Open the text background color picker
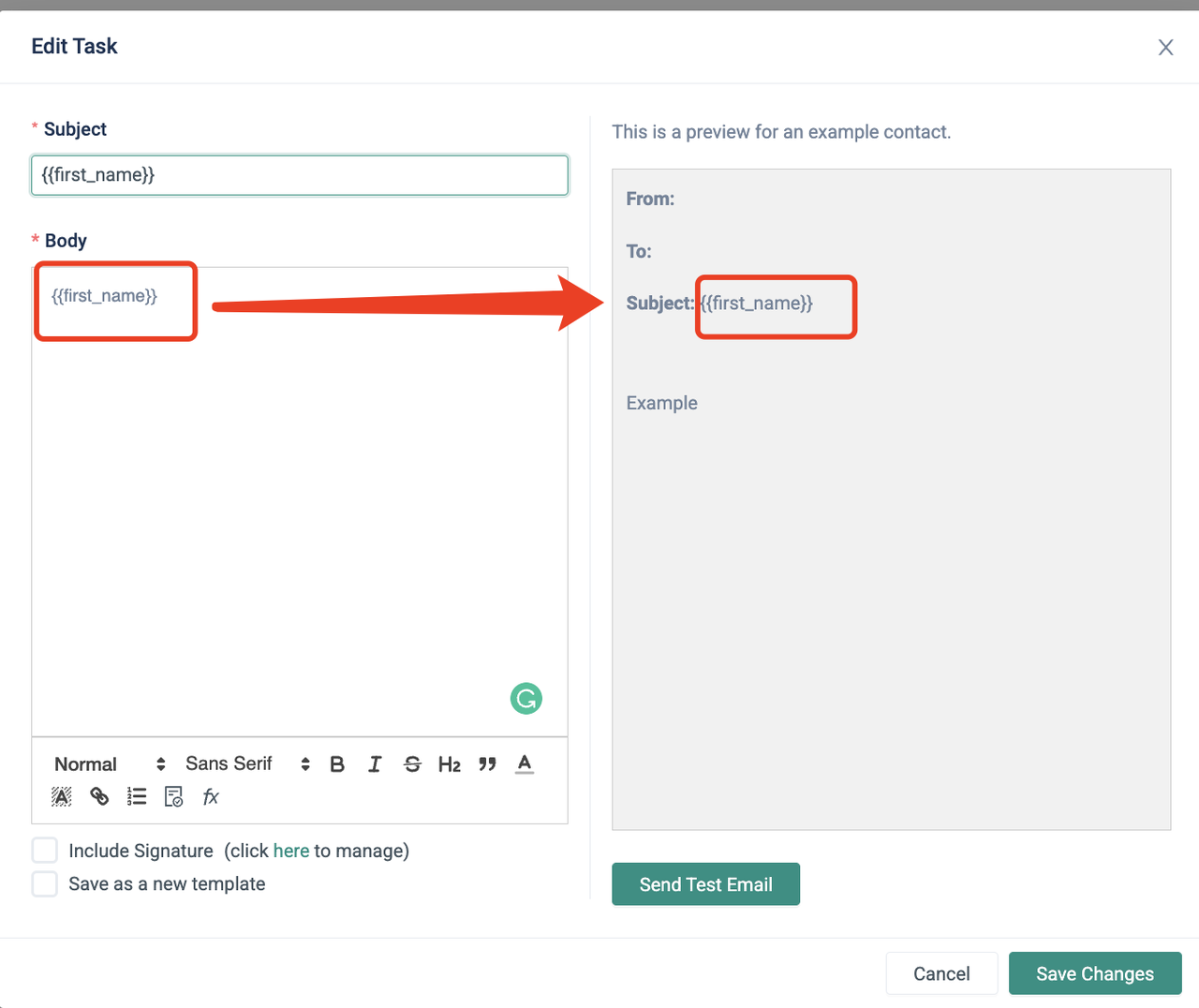This screenshot has height=1008, width=1199. point(62,796)
